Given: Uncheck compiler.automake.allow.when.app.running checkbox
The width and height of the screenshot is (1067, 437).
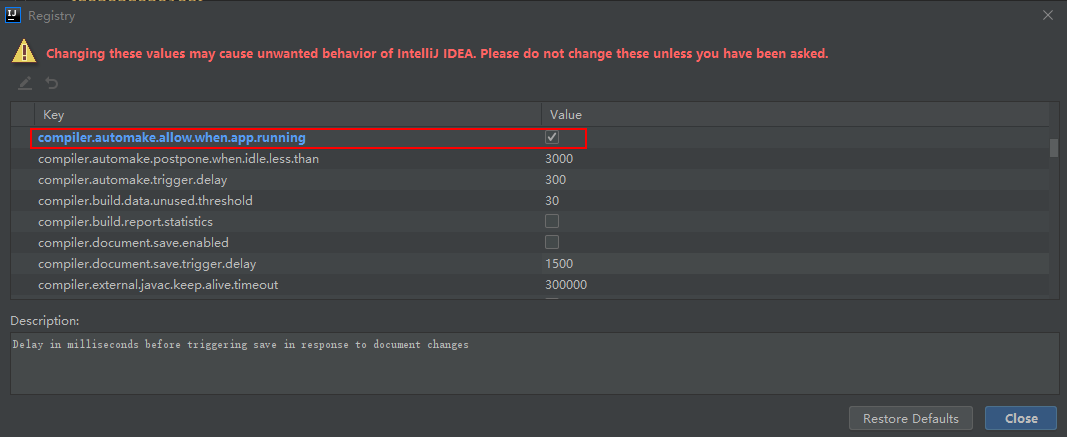Looking at the screenshot, I should [552, 137].
